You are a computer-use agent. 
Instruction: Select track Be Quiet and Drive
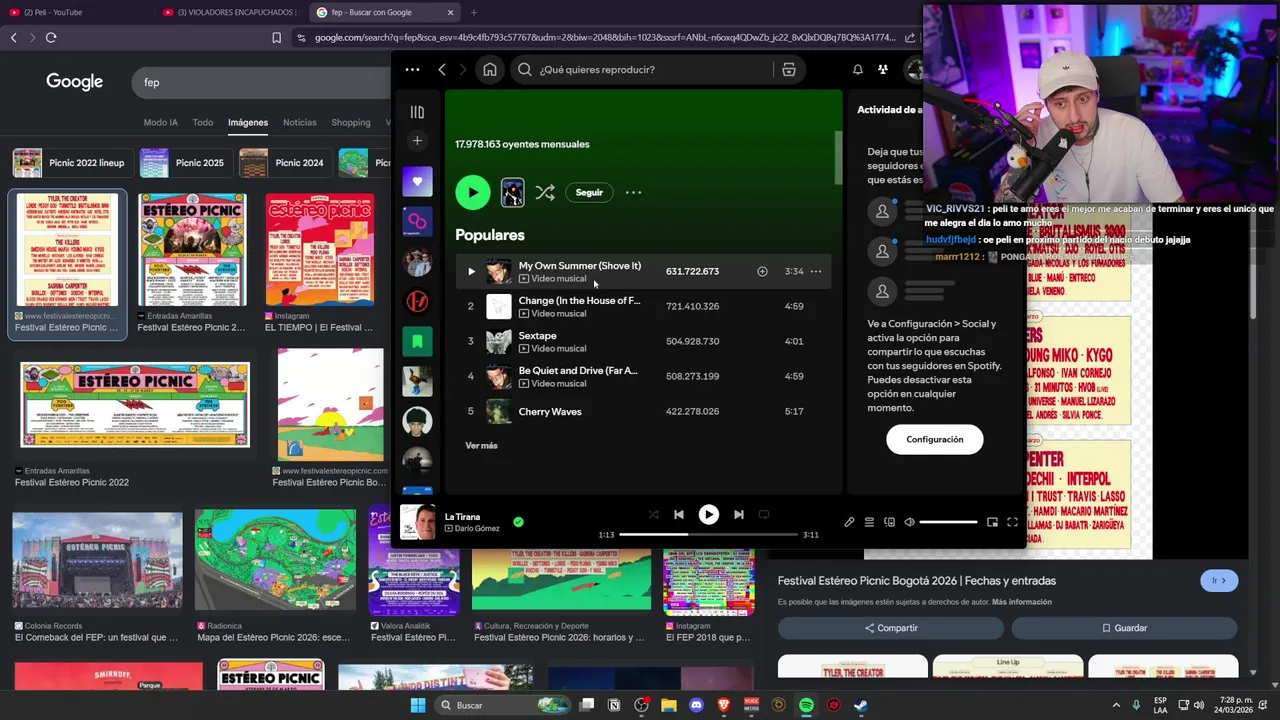pos(644,376)
